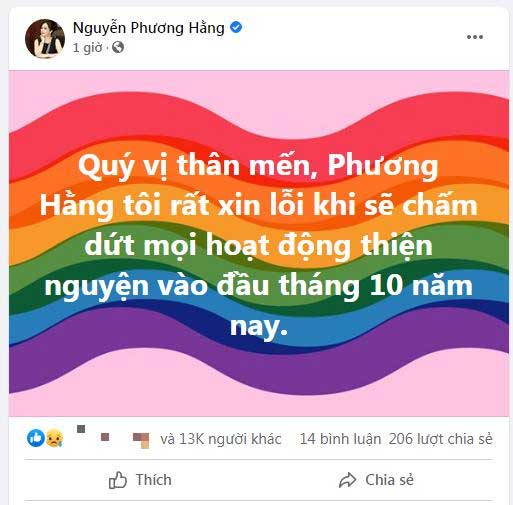
Task: Click the Chia sẻ arrow icon
Action: point(348,480)
